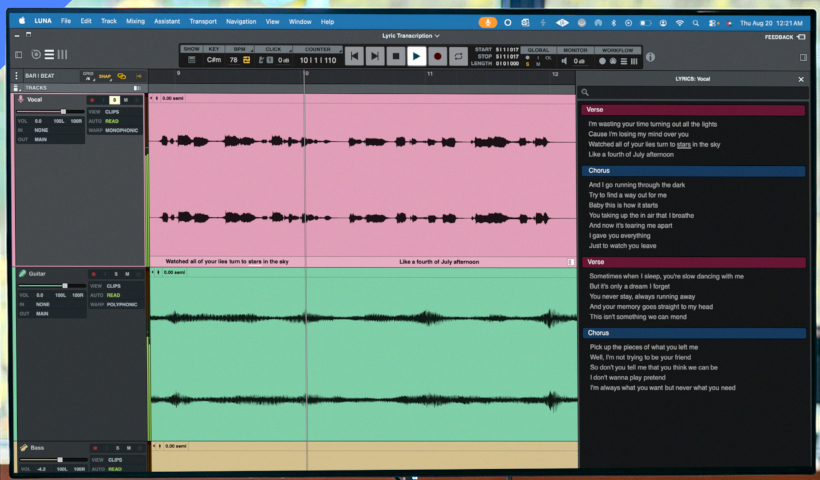
Task: Change the Vocal Warp MONOPHONIC setting
Action: pyautogui.click(x=121, y=130)
